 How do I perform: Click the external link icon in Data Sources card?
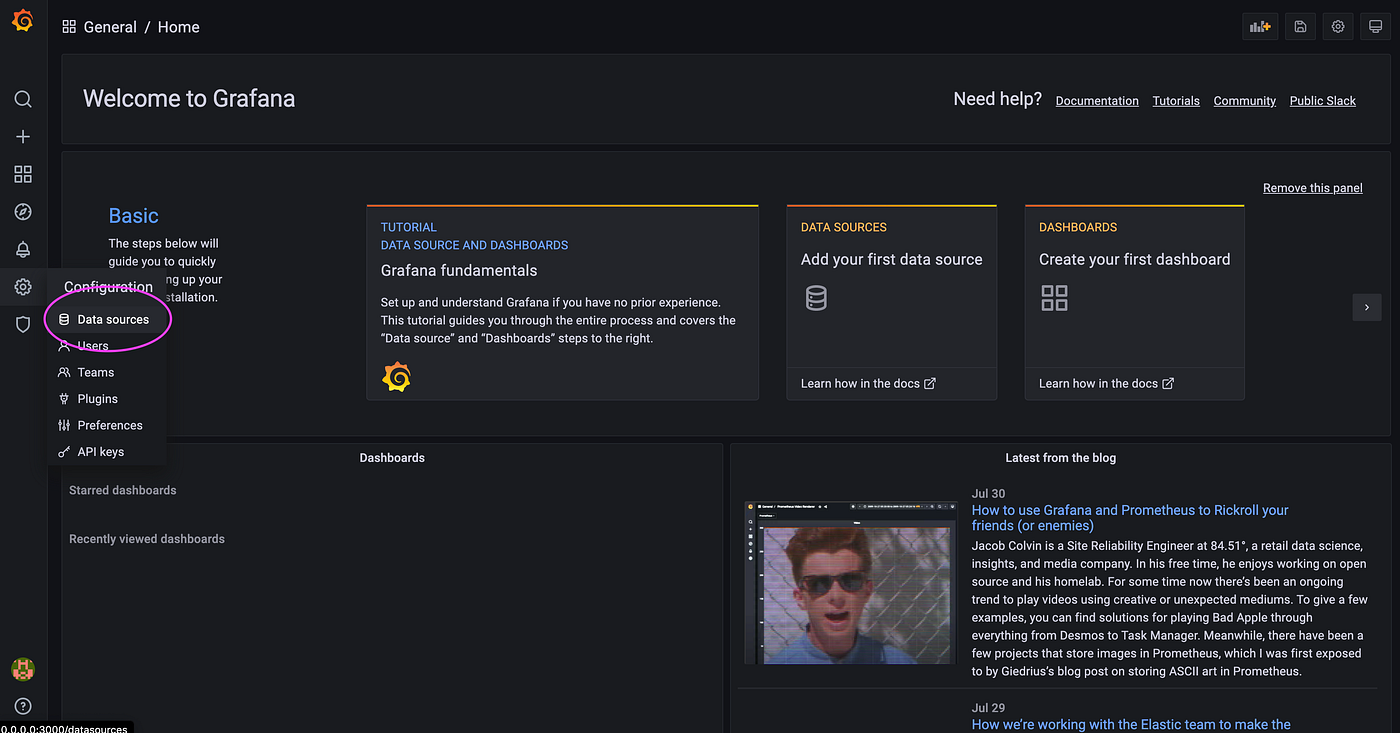coord(930,383)
